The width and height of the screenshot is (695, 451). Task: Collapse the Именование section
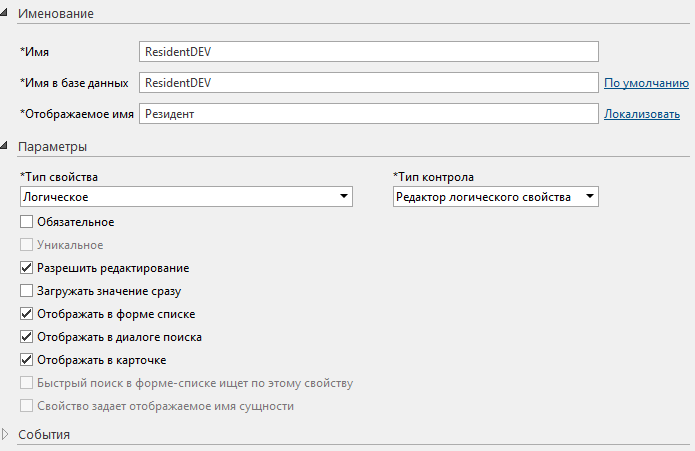tap(8, 15)
